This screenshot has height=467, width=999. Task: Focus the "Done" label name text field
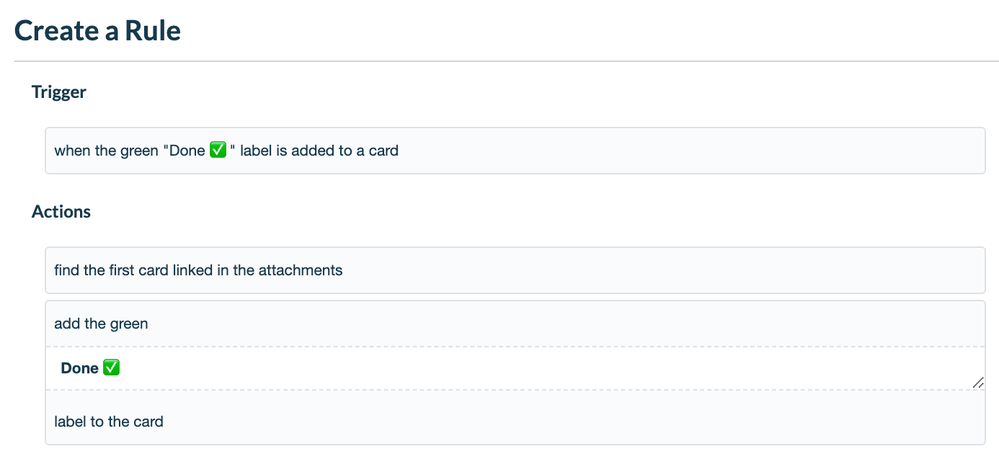click(x=515, y=368)
